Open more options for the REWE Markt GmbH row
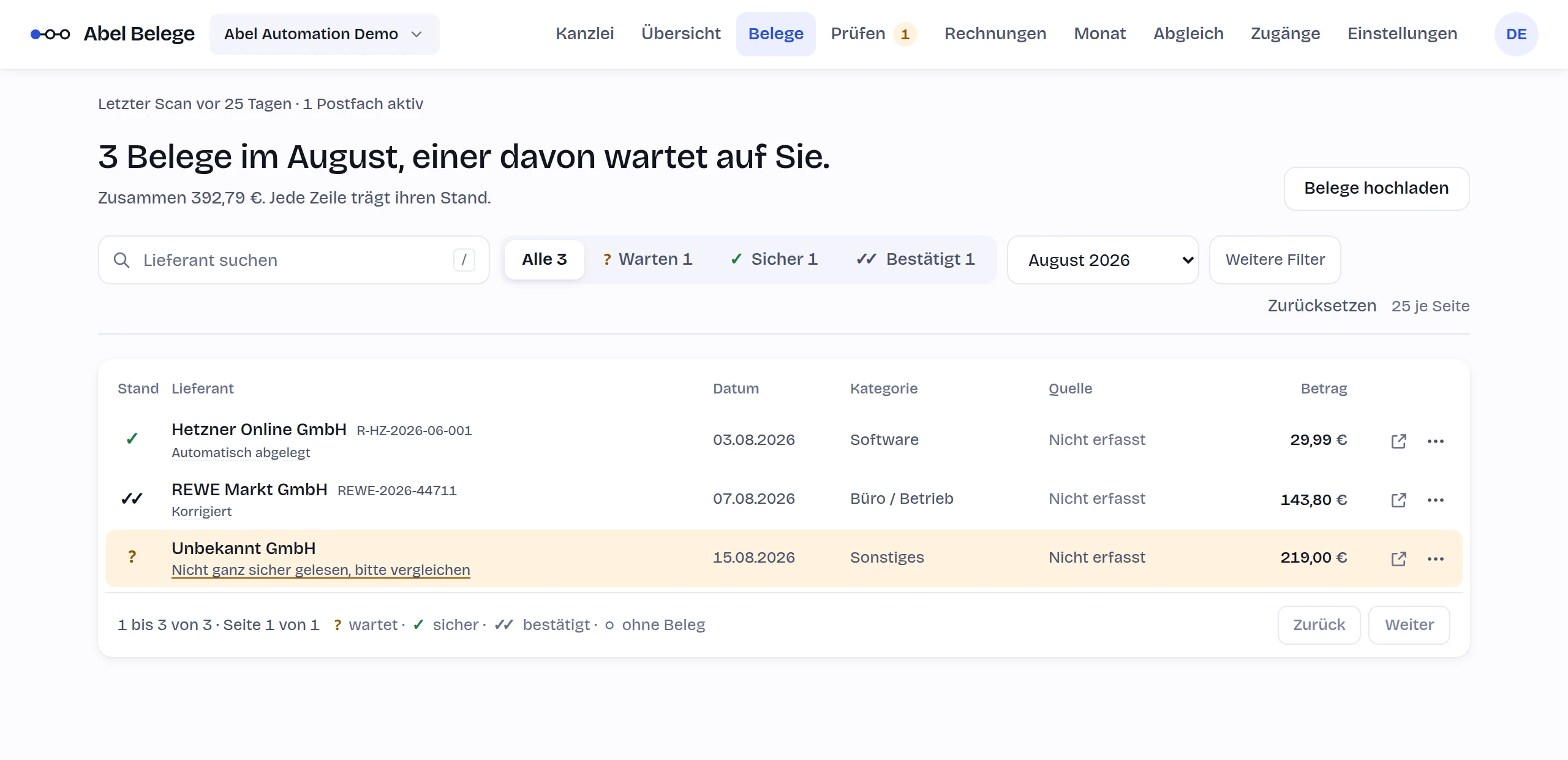Viewport: 1568px width, 760px height. coord(1435,500)
